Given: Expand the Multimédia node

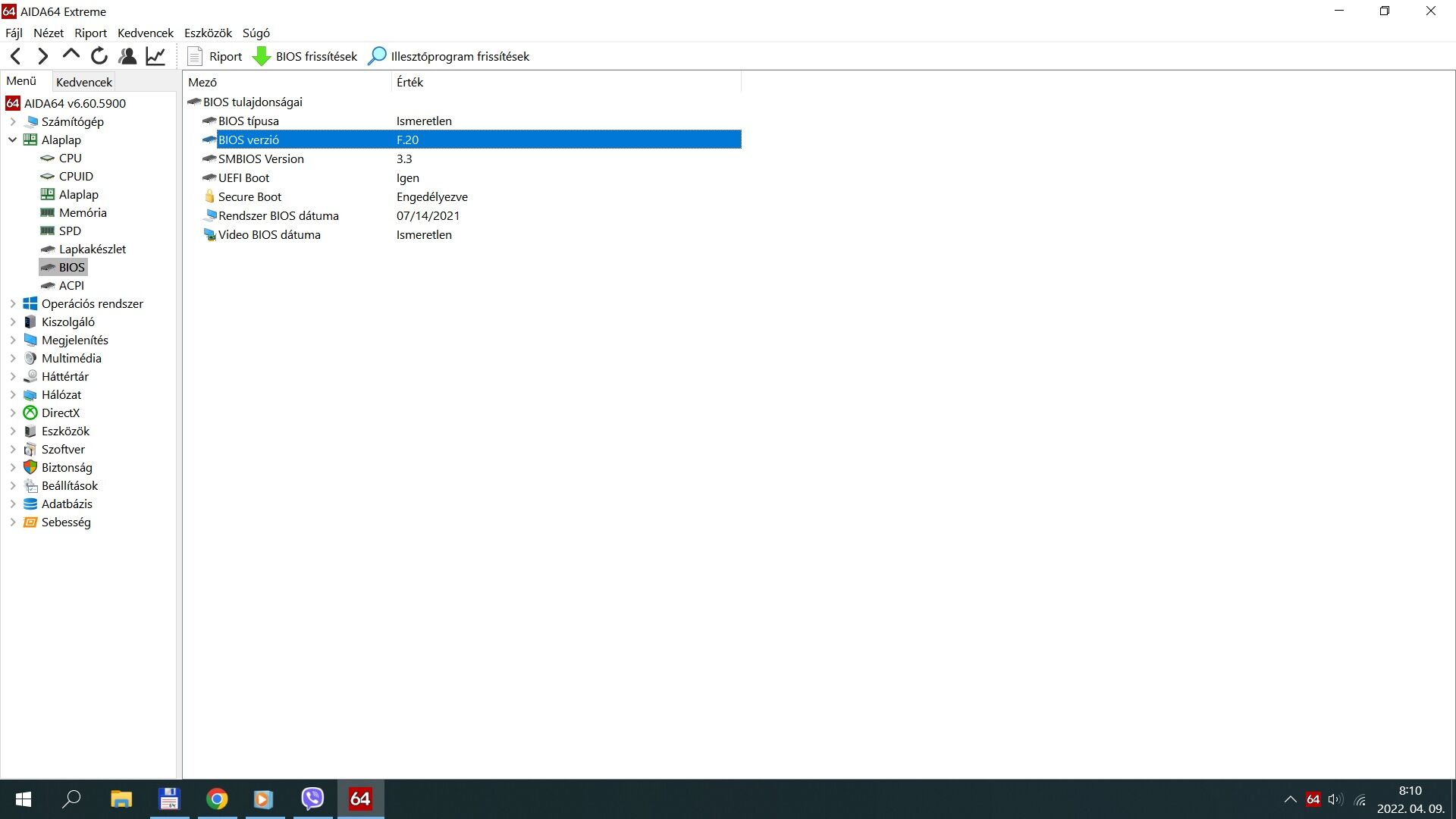Looking at the screenshot, I should point(13,358).
